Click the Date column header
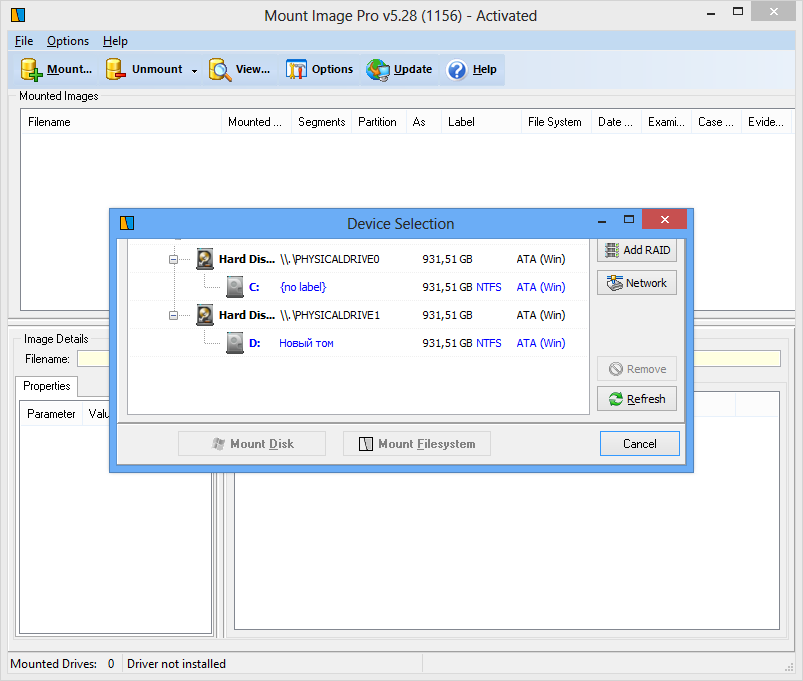This screenshot has width=803, height=681. click(616, 122)
